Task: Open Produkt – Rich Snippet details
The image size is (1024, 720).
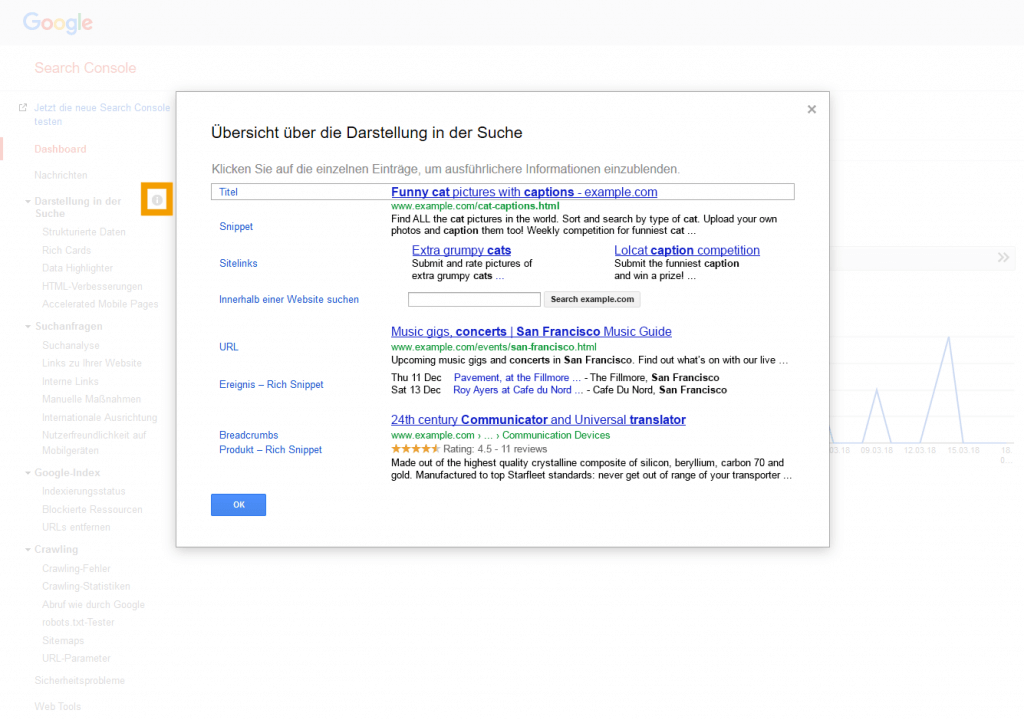Action: pyautogui.click(x=270, y=450)
